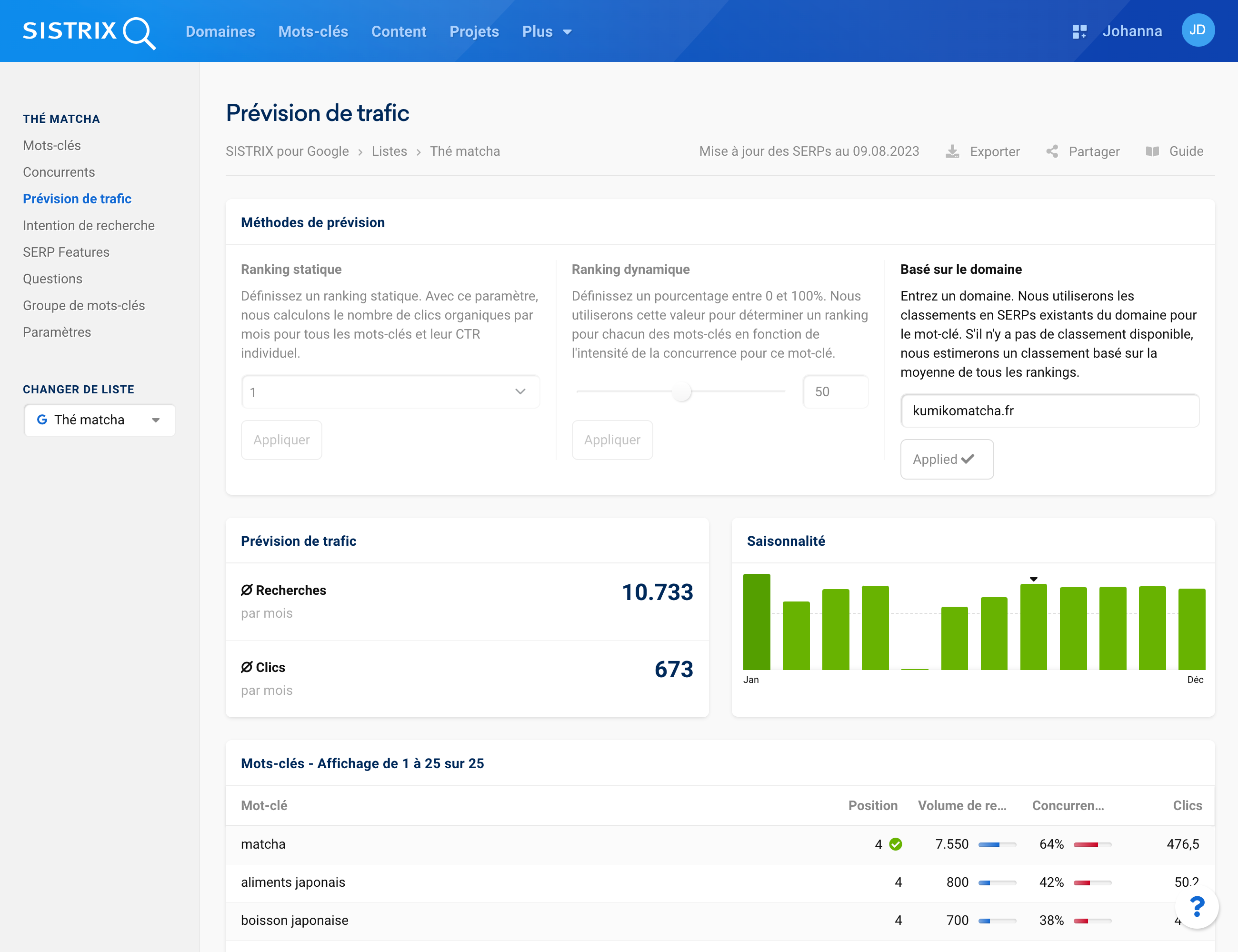Click the Appliquer button for static ranking

pos(281,440)
